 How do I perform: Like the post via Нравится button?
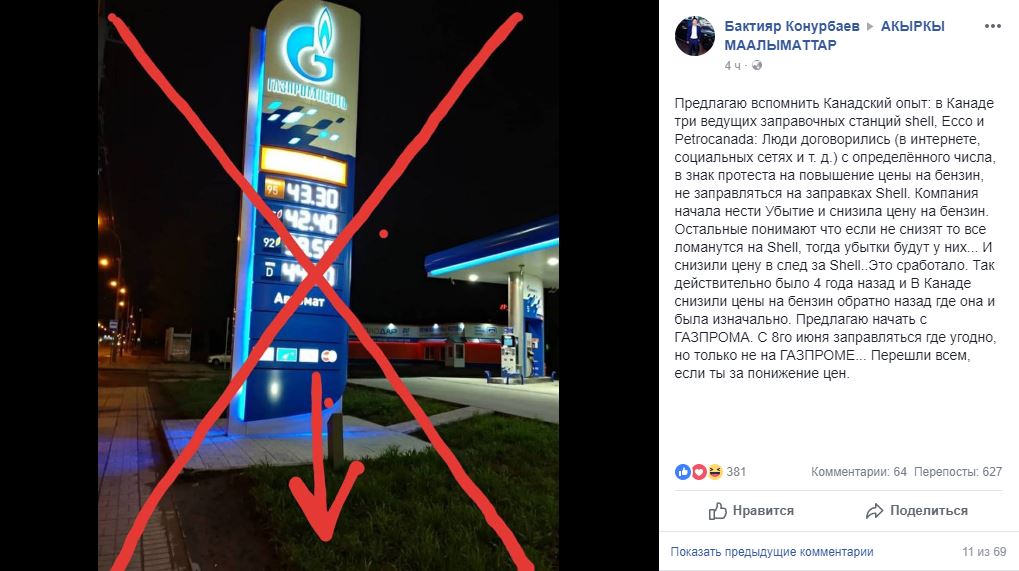(x=751, y=511)
